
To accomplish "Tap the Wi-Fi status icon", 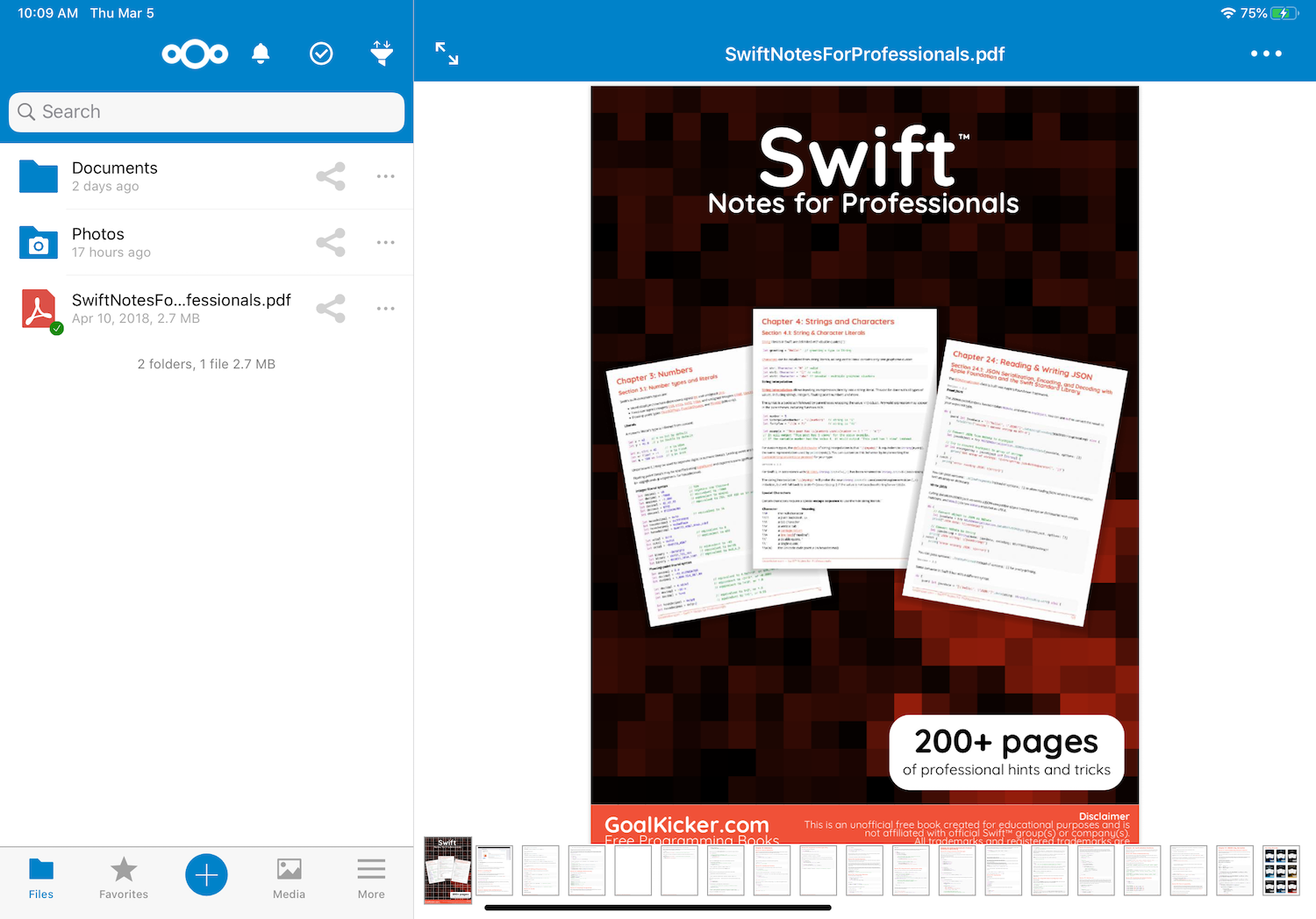I will (1228, 13).
